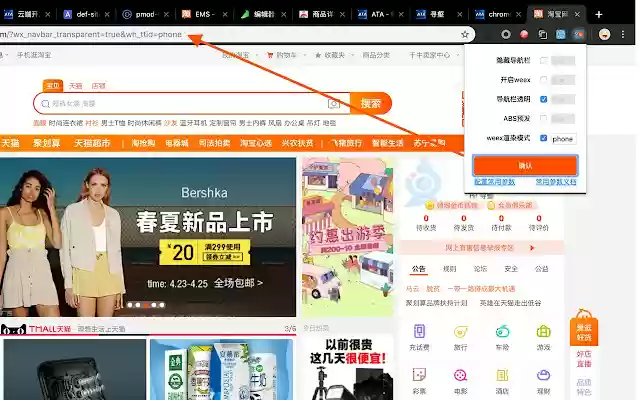
Task: Click the magnifier icon in the search box
Action: [46, 104]
